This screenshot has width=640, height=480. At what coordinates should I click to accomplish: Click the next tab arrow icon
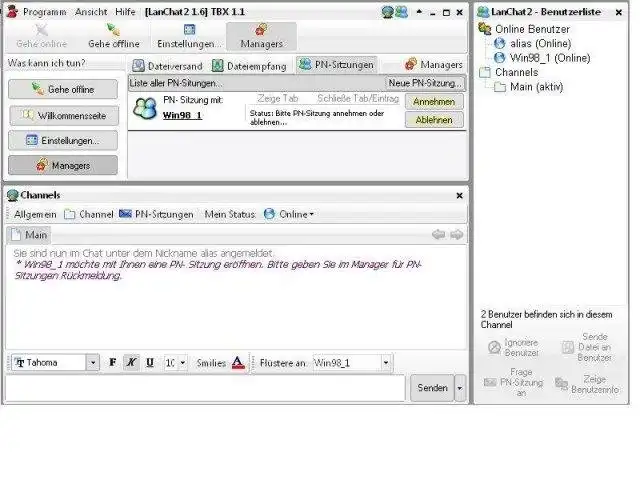[457, 235]
